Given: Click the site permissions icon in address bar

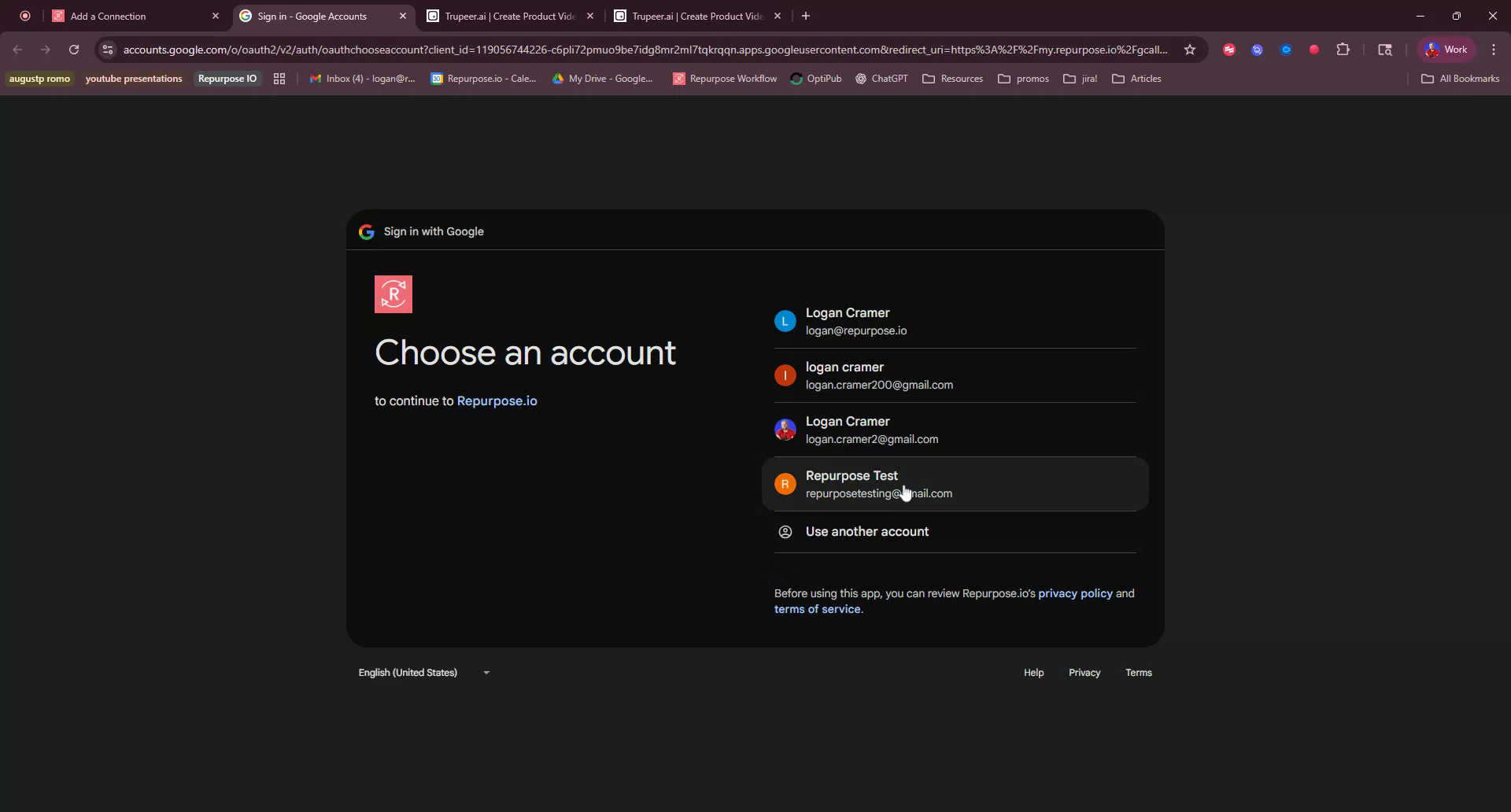Looking at the screenshot, I should (107, 49).
